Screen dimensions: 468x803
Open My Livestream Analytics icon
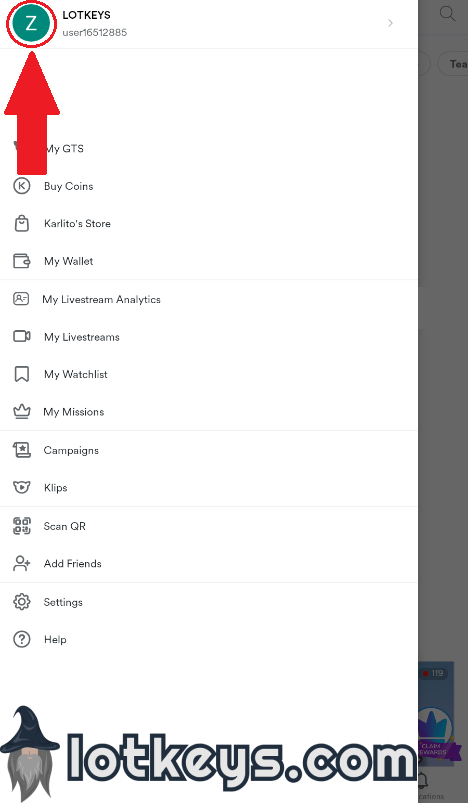(21, 299)
